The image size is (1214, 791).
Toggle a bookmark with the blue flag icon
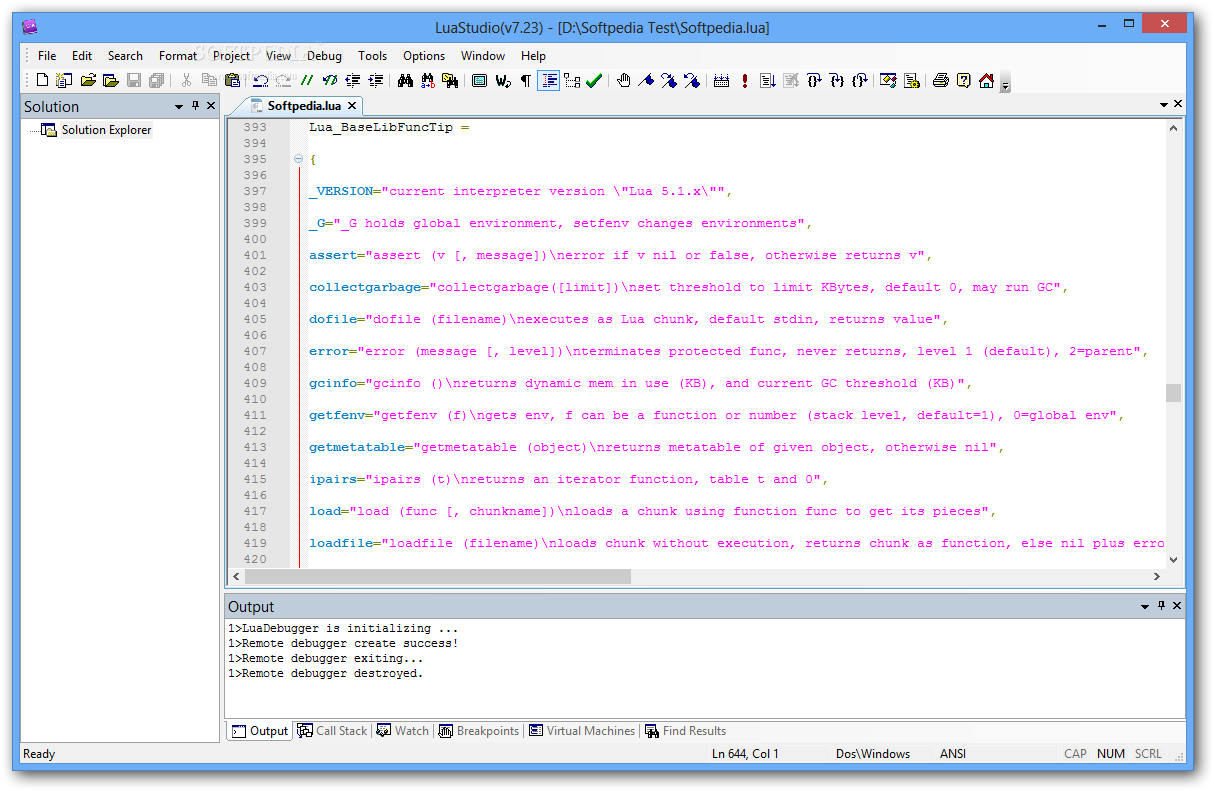pos(646,81)
